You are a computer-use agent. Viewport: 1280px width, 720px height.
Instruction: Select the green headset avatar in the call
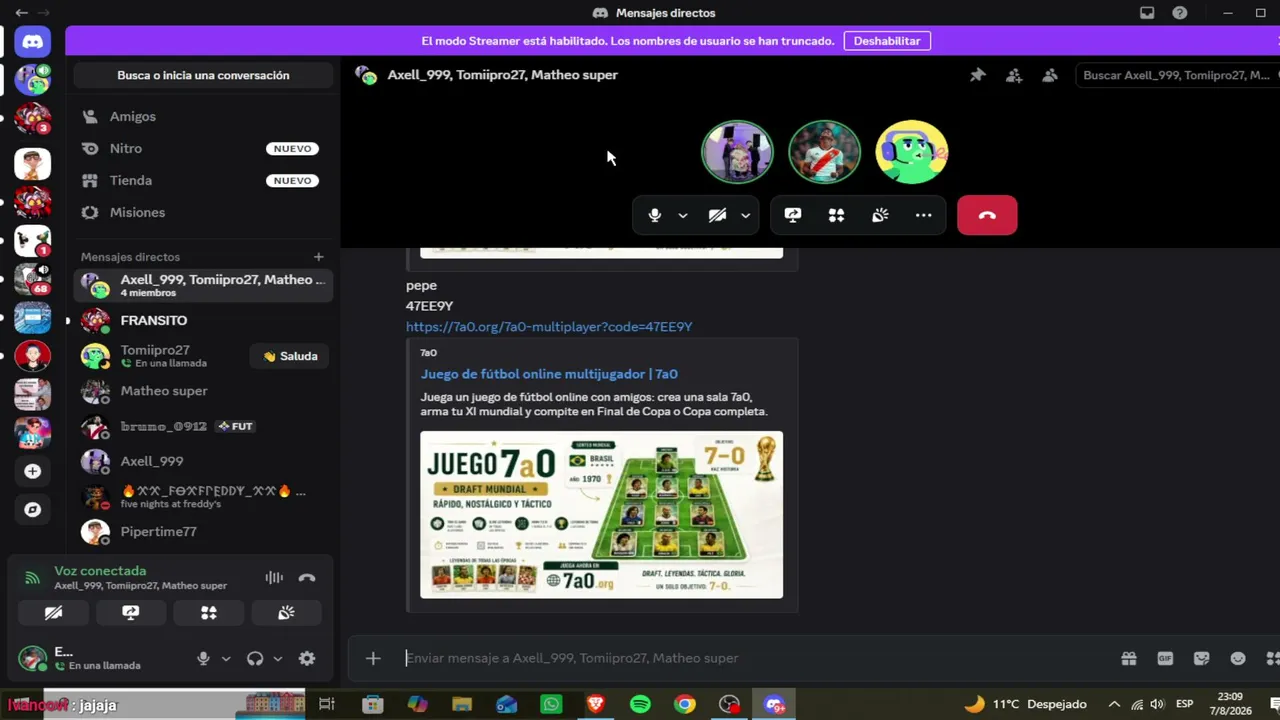911,152
